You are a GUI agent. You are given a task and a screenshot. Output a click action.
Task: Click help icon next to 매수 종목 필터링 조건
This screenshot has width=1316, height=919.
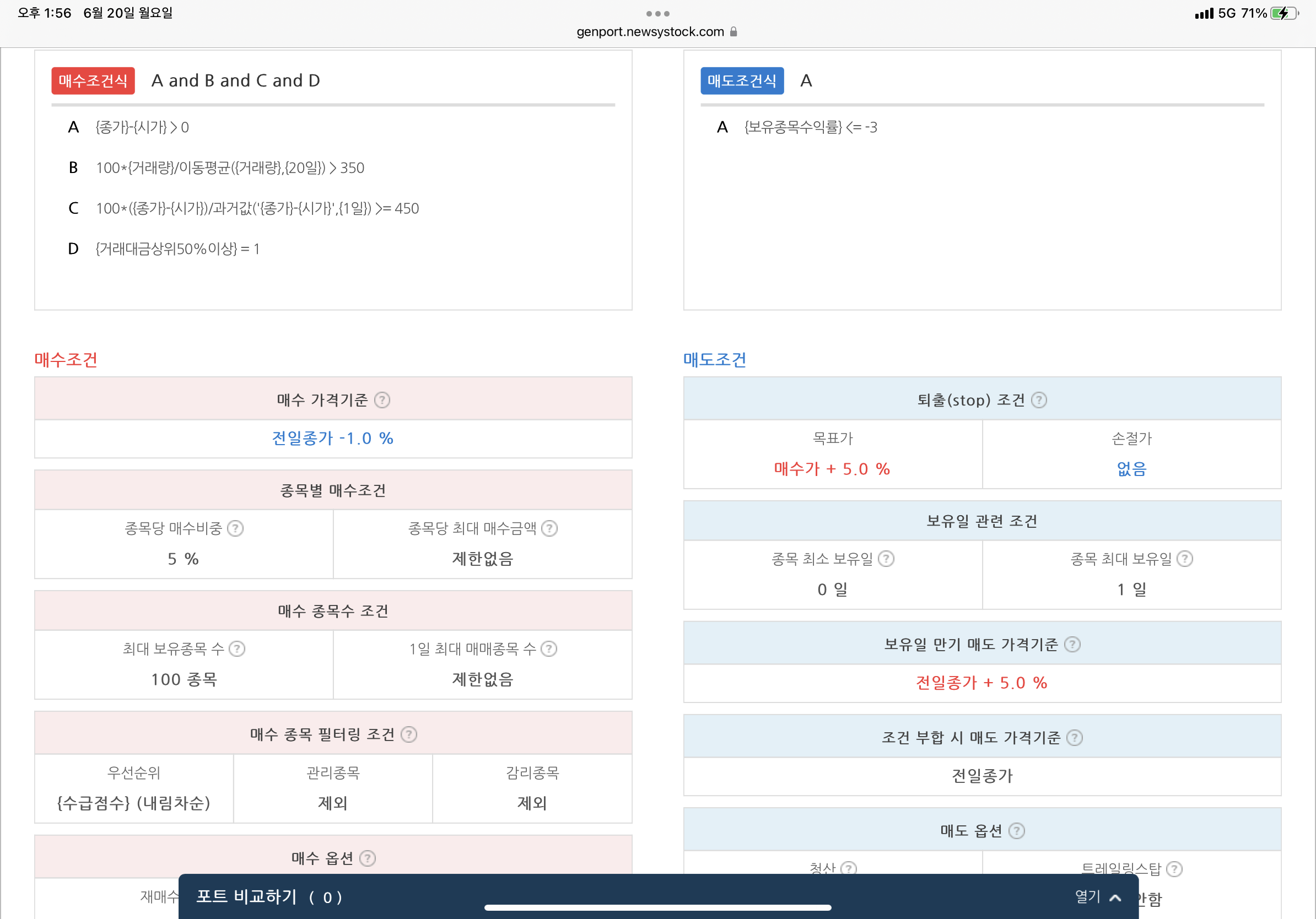pyautogui.click(x=409, y=734)
